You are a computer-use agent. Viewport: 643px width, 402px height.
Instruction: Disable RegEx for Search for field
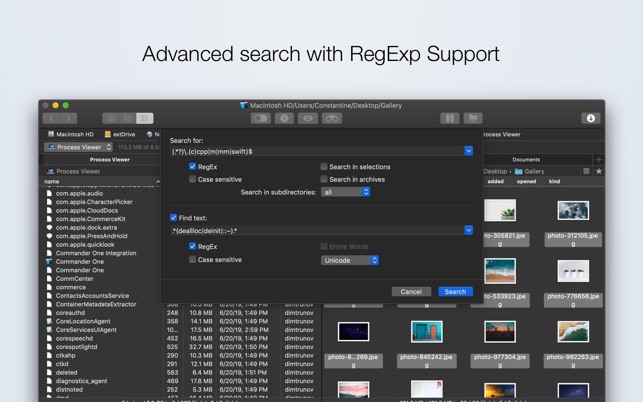tap(193, 167)
